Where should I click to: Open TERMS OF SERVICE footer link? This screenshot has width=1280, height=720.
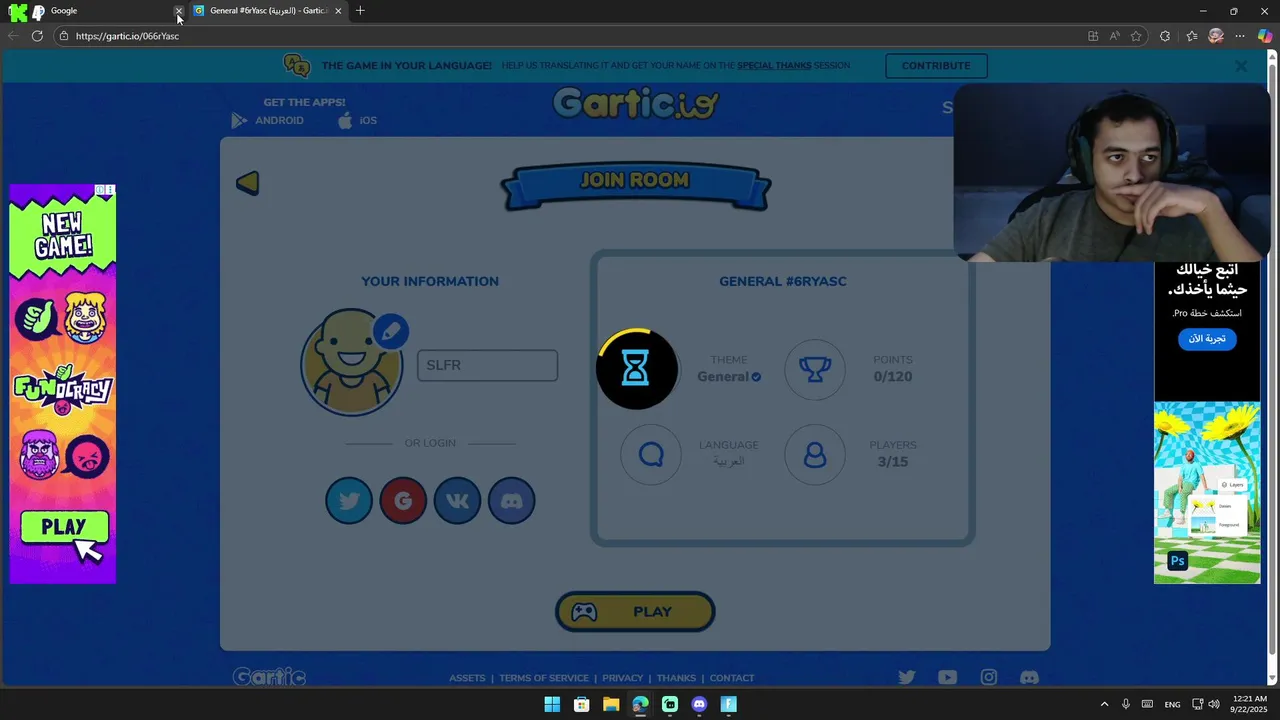coord(544,678)
